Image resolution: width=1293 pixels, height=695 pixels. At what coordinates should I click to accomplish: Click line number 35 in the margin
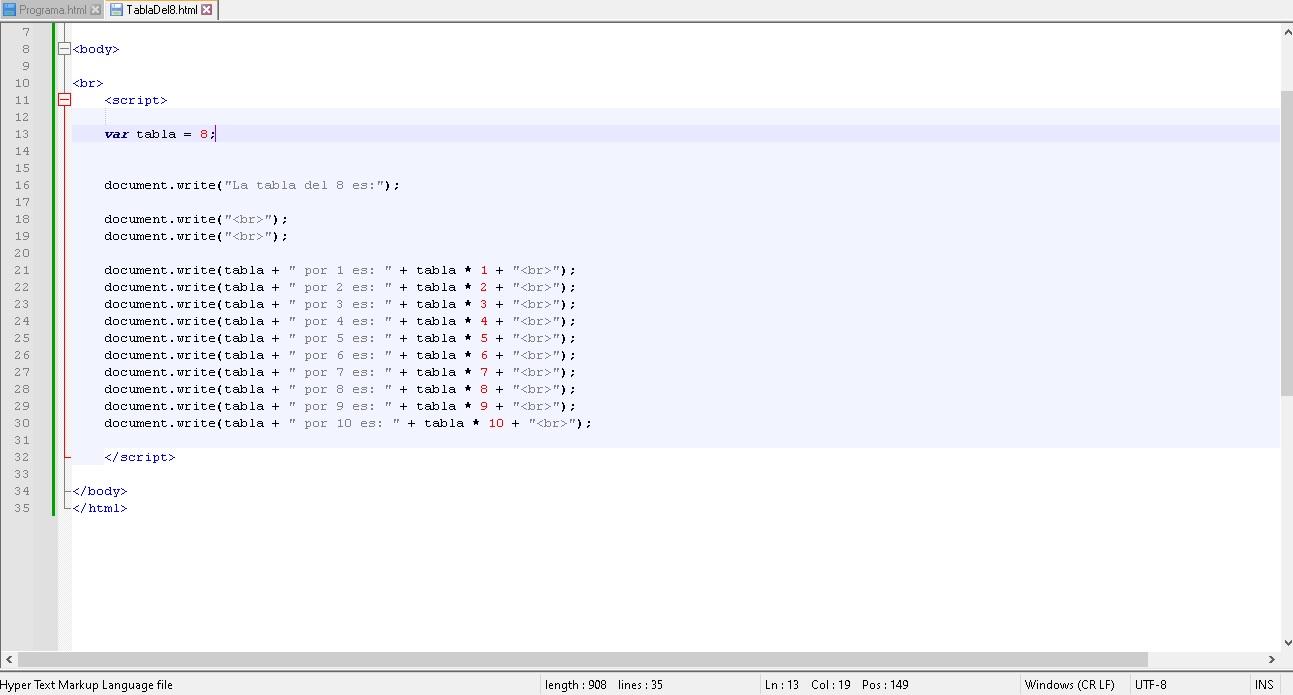22,508
